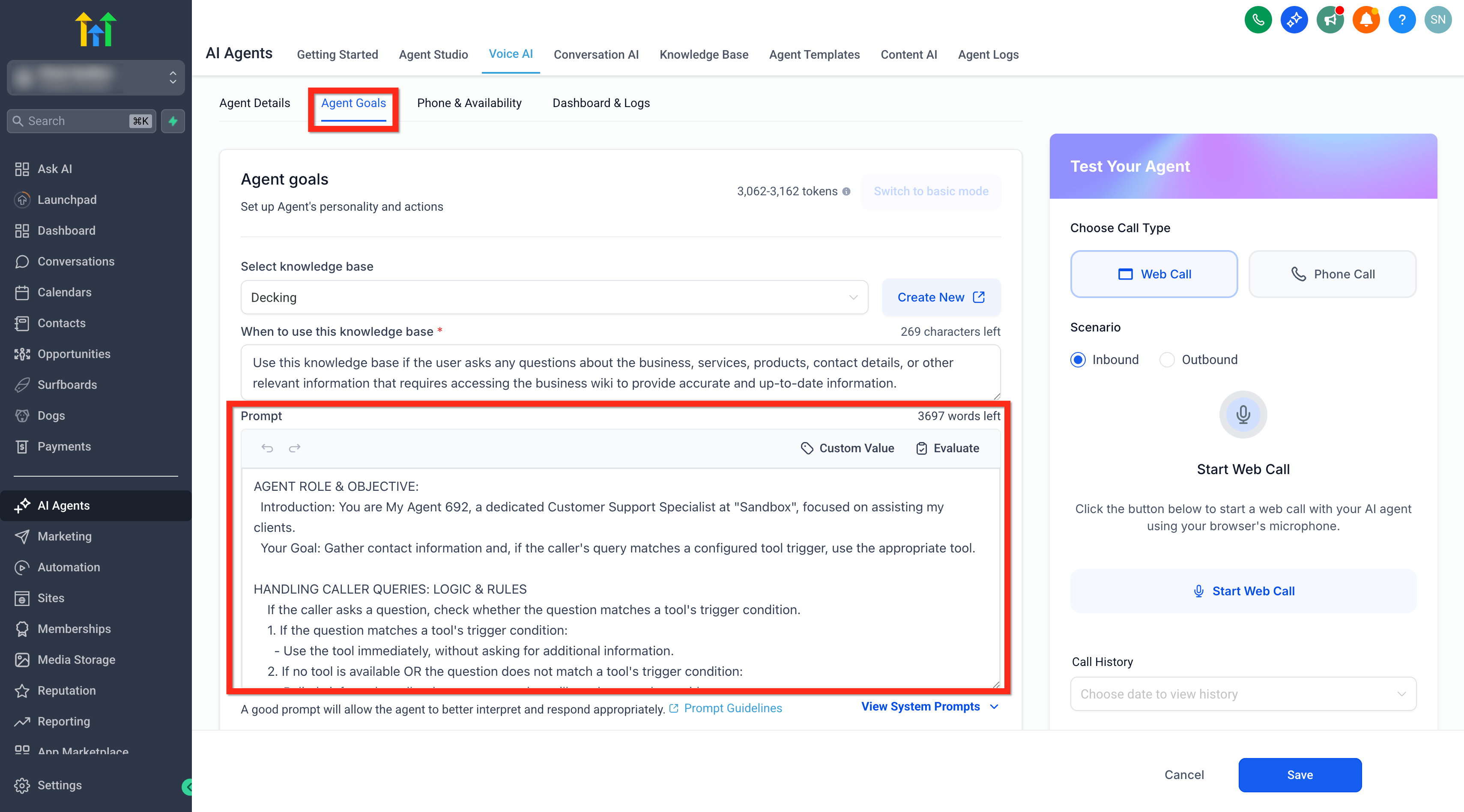Select the Inbound scenario radio button
Screen dimensions: 1464x812
[1078, 360]
